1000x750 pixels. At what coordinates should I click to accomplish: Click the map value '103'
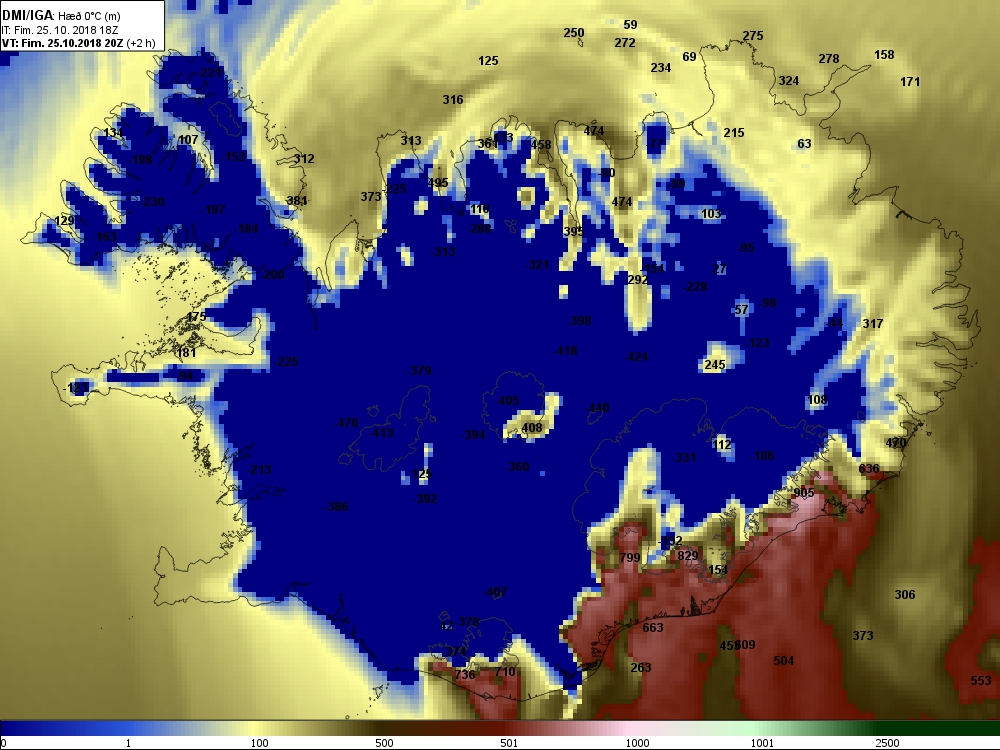(711, 214)
